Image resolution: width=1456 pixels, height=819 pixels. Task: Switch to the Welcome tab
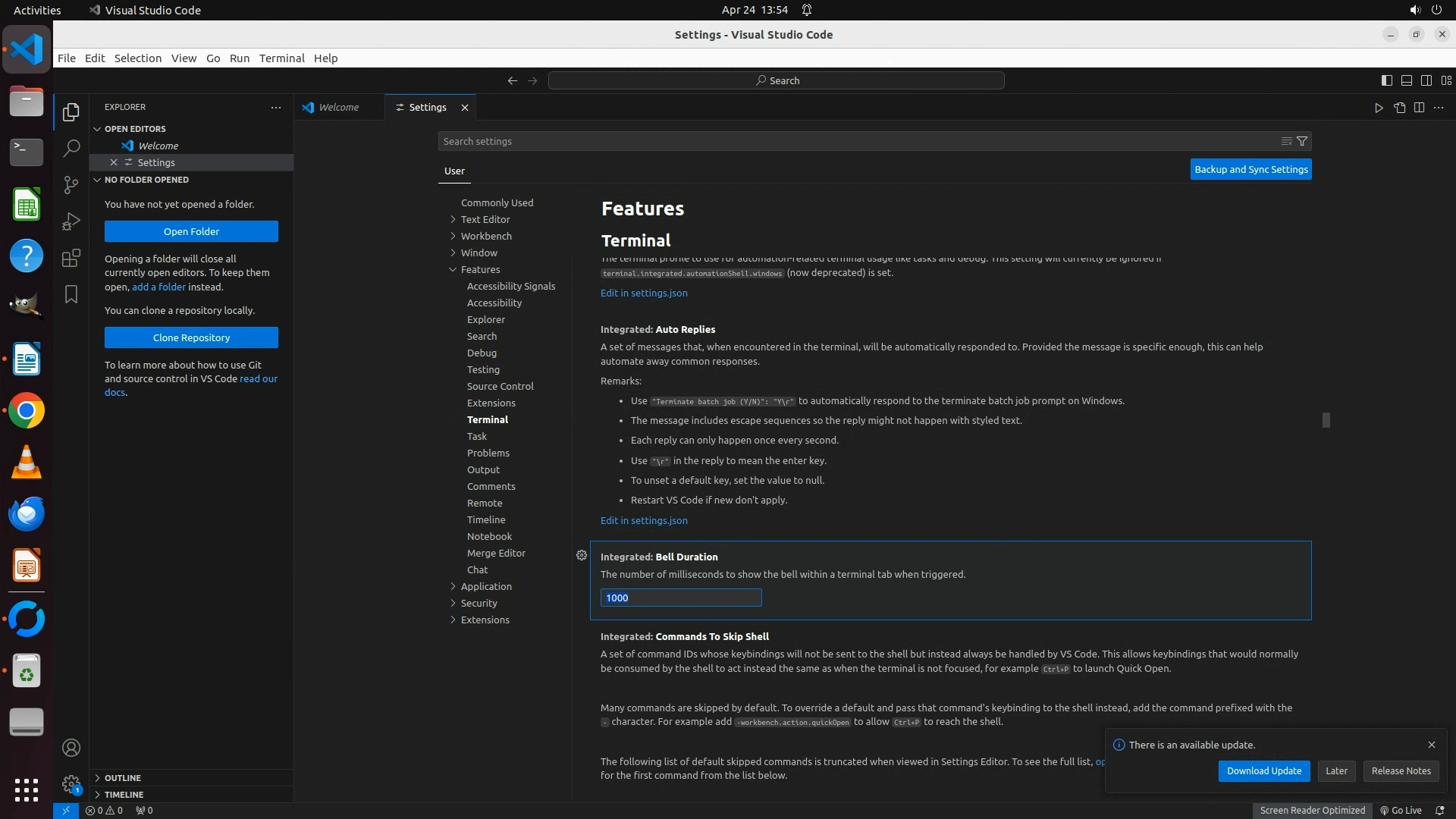coord(338,107)
